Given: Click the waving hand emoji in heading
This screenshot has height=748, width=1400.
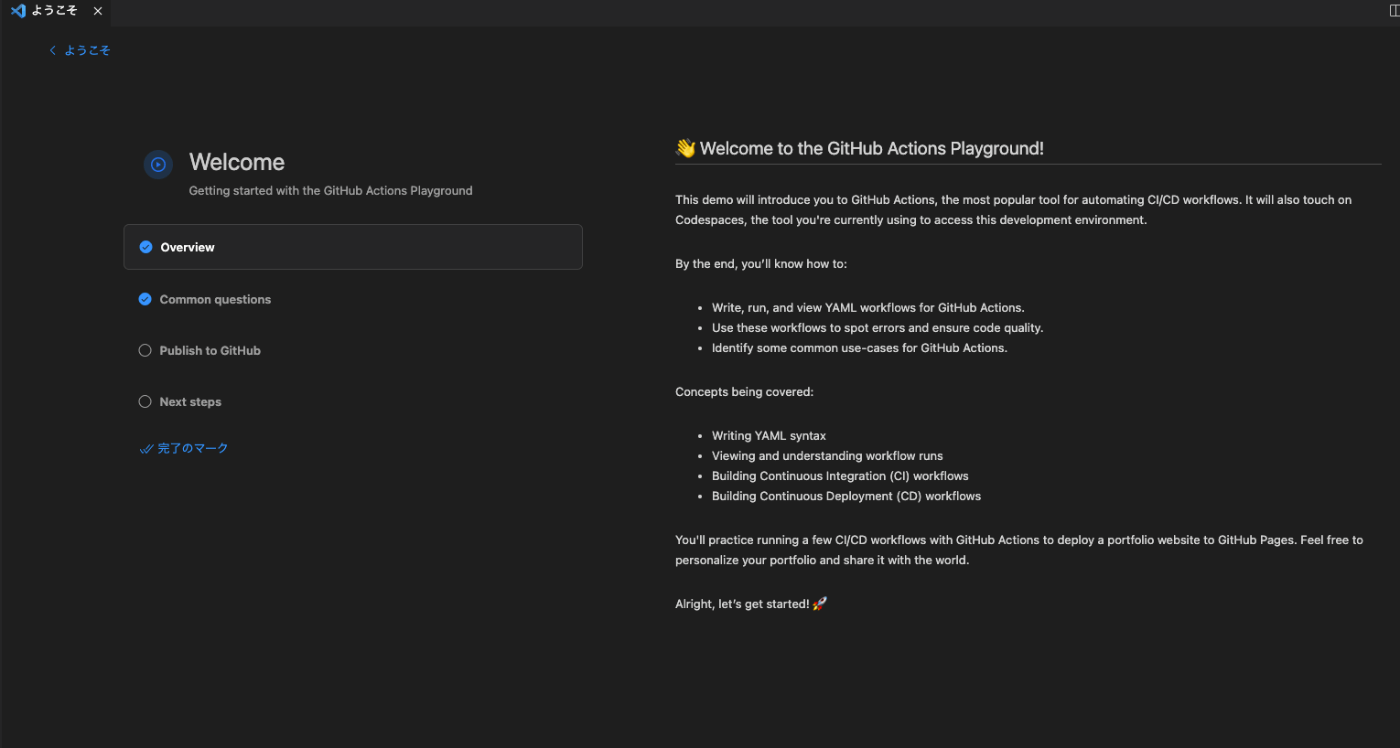Looking at the screenshot, I should 686,149.
